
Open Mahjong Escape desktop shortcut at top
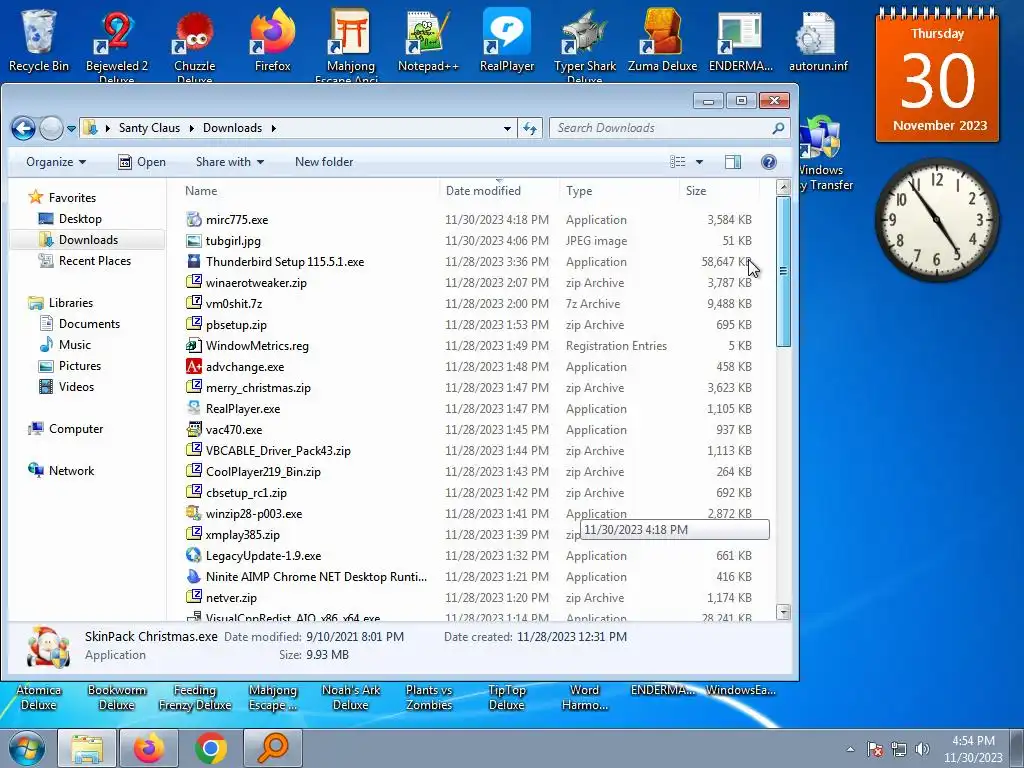[x=351, y=44]
